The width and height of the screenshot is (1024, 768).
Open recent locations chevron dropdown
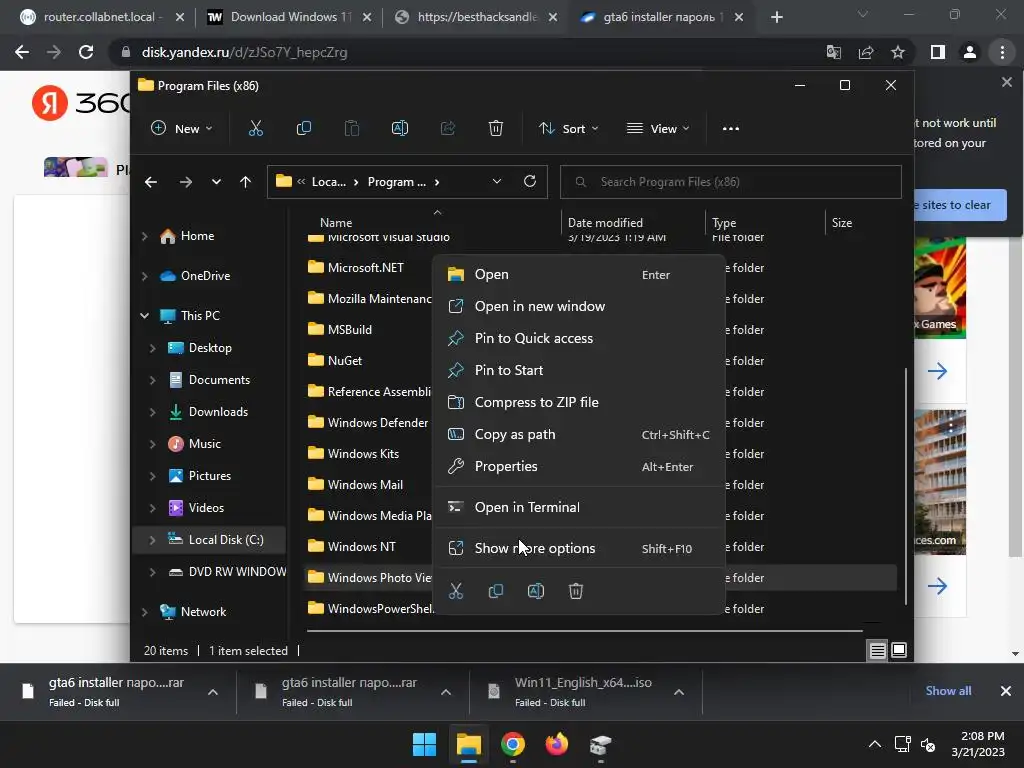216,182
